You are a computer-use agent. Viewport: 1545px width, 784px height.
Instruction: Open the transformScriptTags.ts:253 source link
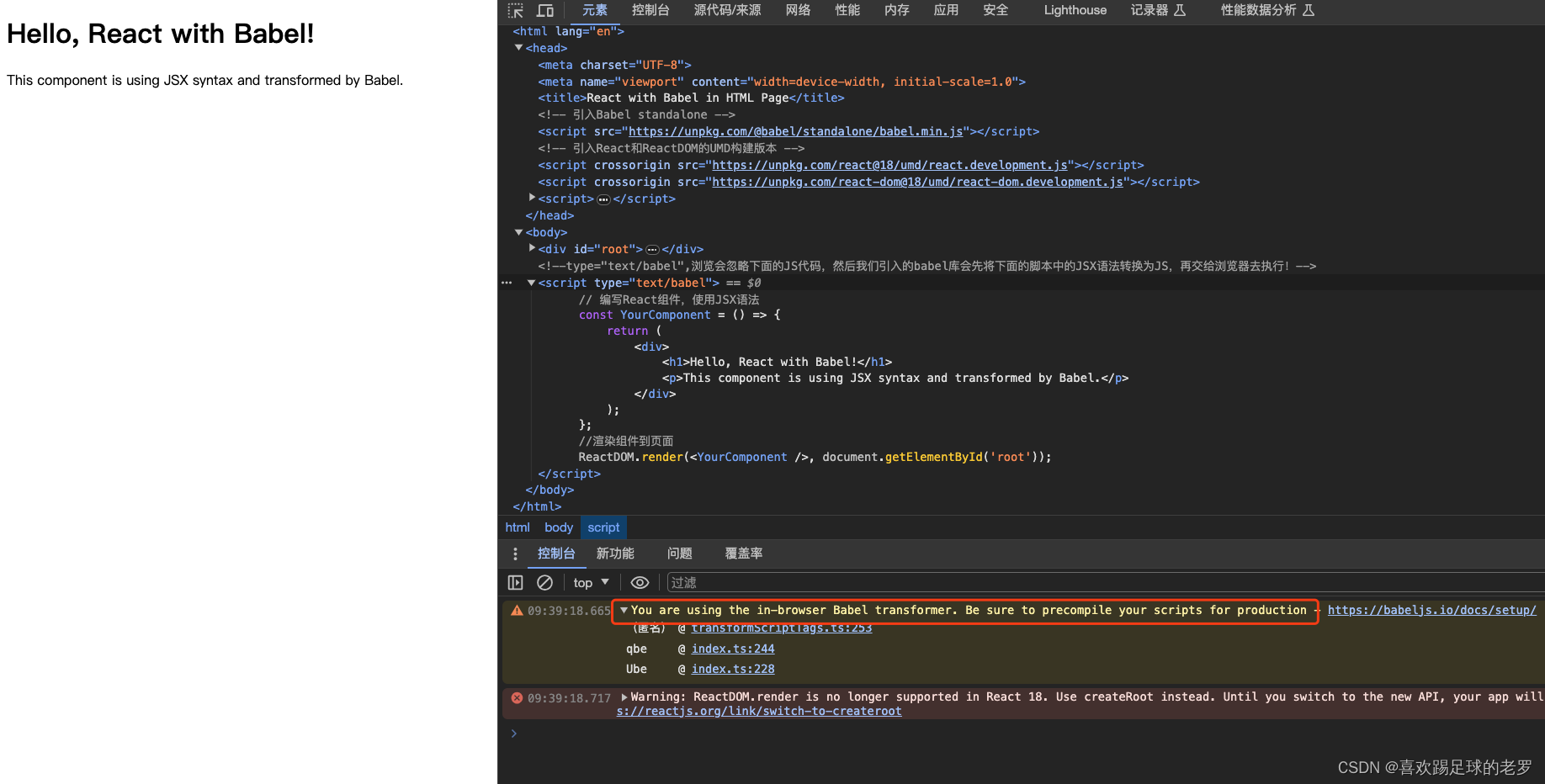pos(782,628)
